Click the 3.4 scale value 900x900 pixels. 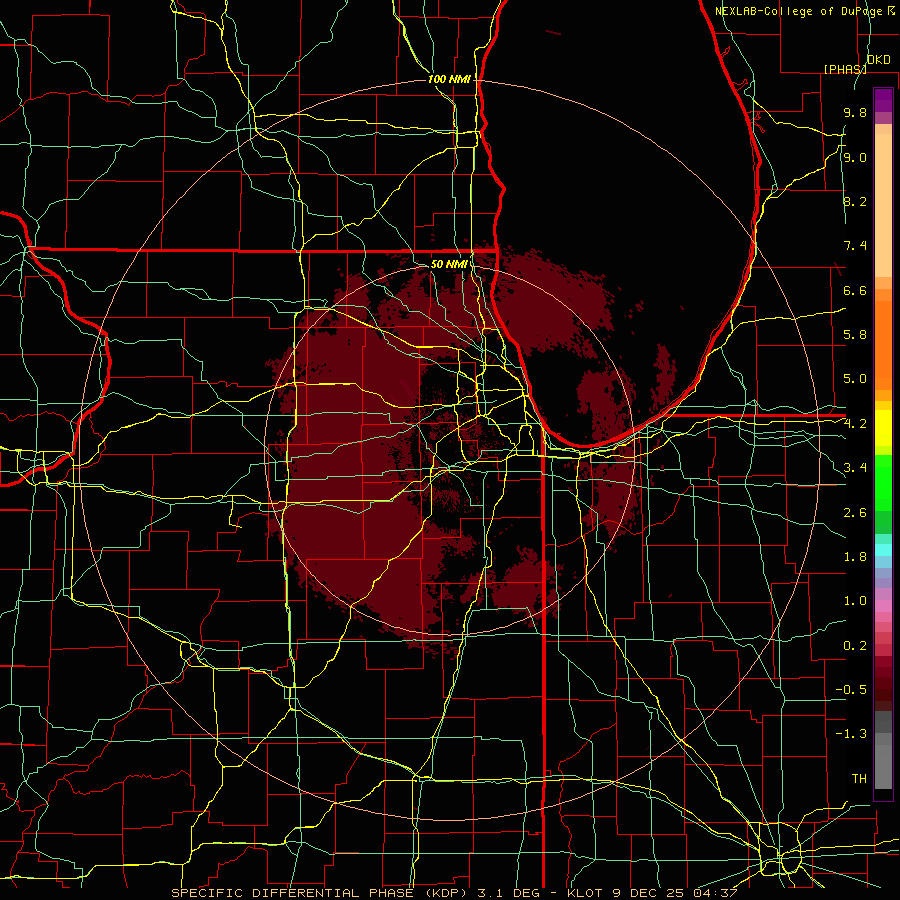point(855,468)
